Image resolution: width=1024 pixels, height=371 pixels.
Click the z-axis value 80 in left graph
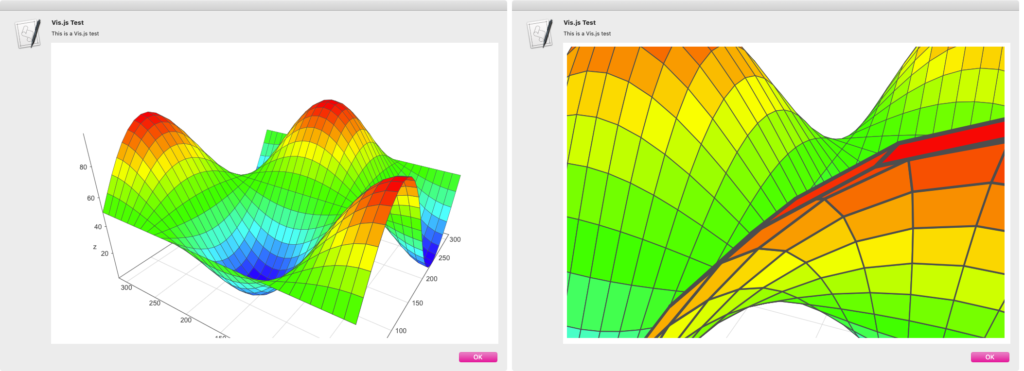(83, 167)
